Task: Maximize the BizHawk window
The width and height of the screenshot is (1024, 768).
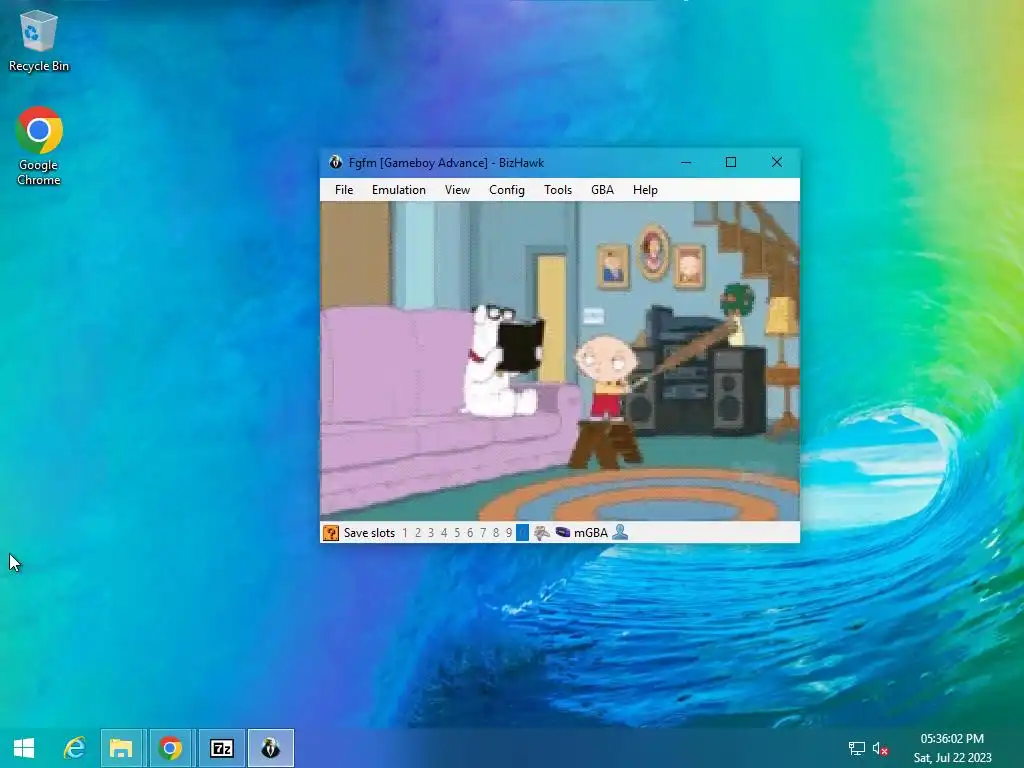Action: pos(731,163)
